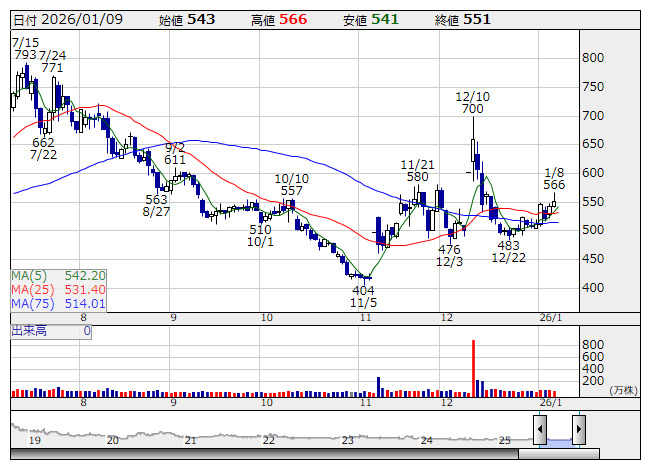Click year 24 in the overview timeline
The height and width of the screenshot is (470, 653).
click(x=425, y=440)
